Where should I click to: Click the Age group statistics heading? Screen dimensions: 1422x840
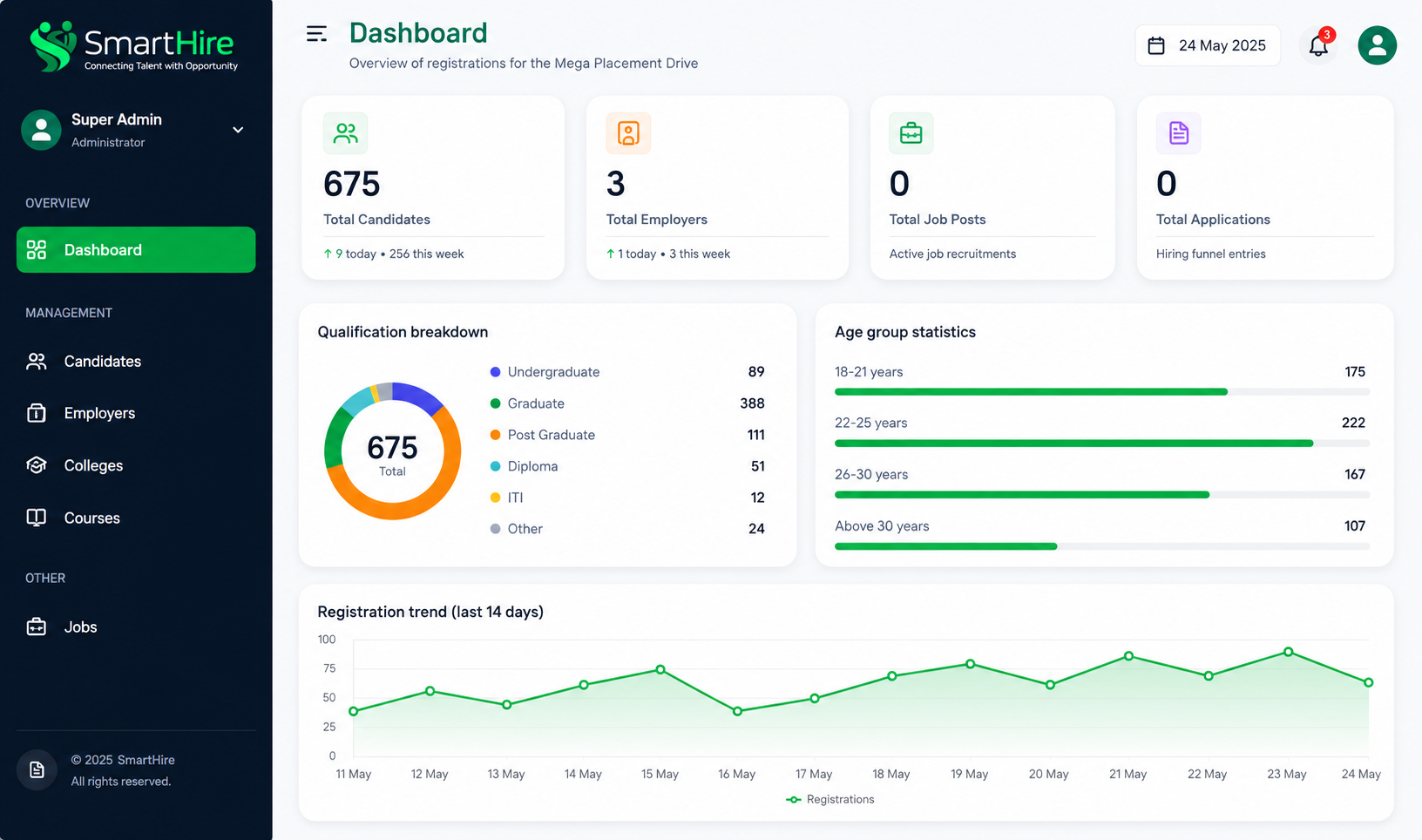905,332
